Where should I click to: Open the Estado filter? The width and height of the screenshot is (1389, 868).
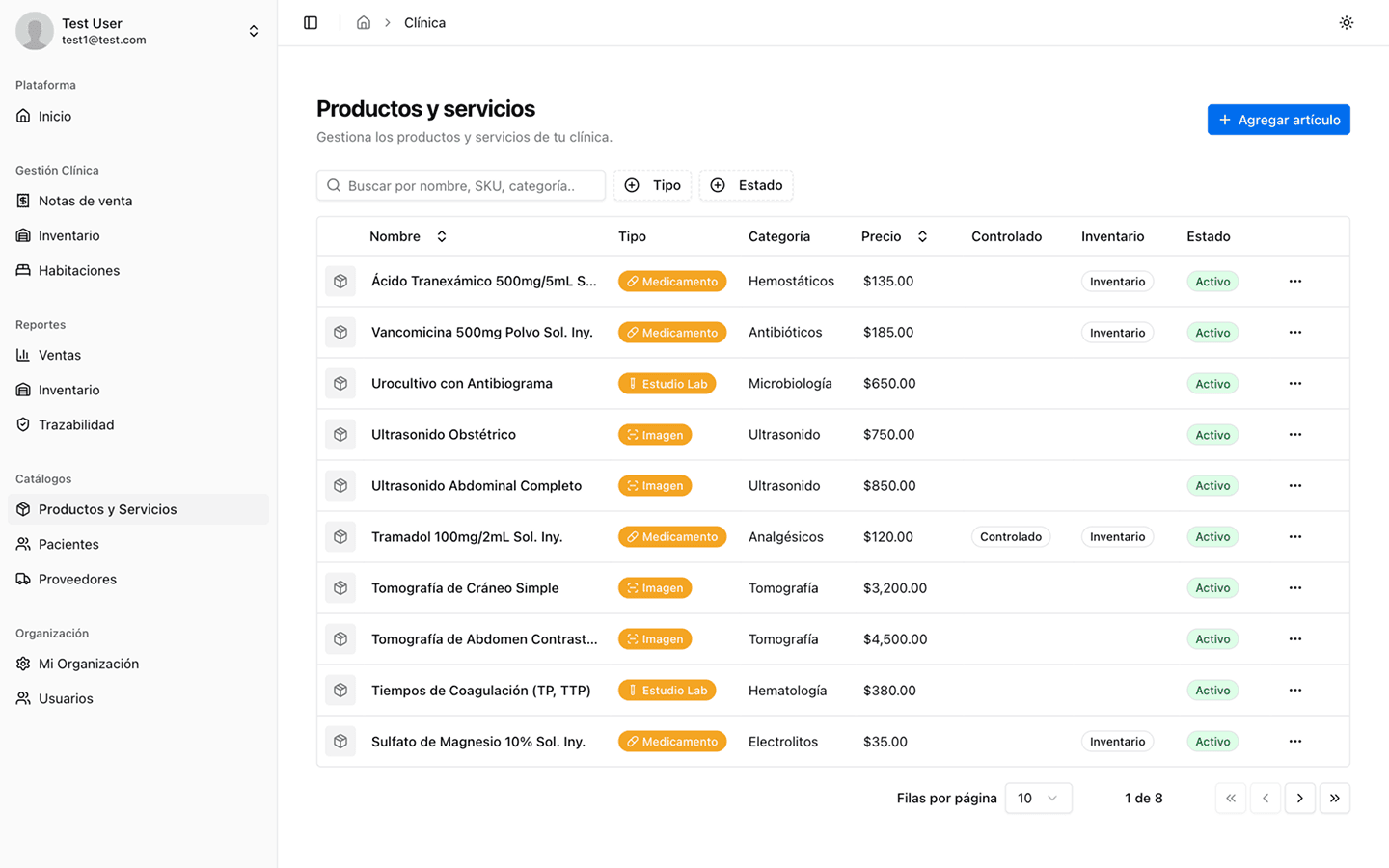(747, 185)
